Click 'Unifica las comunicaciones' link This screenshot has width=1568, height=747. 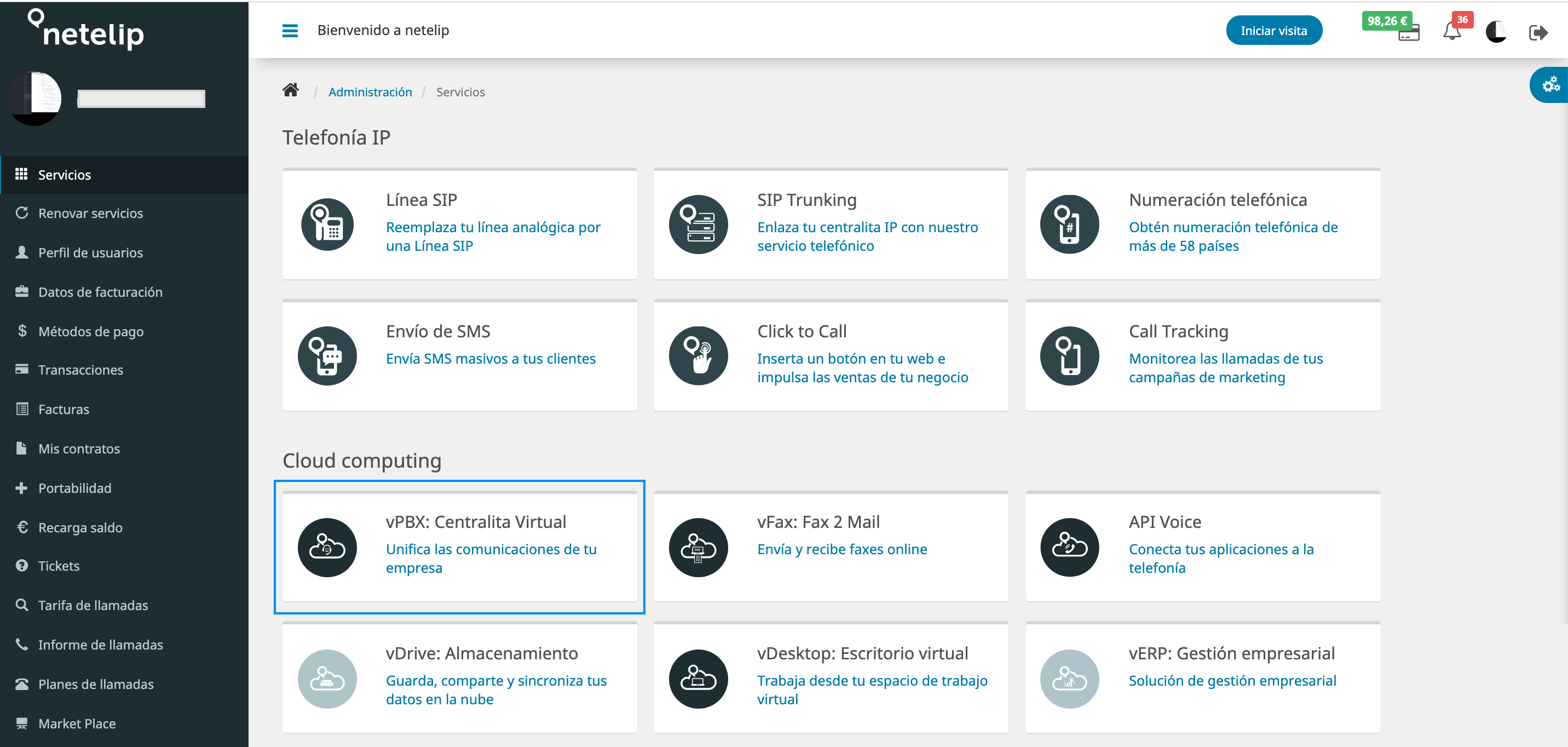(x=491, y=558)
